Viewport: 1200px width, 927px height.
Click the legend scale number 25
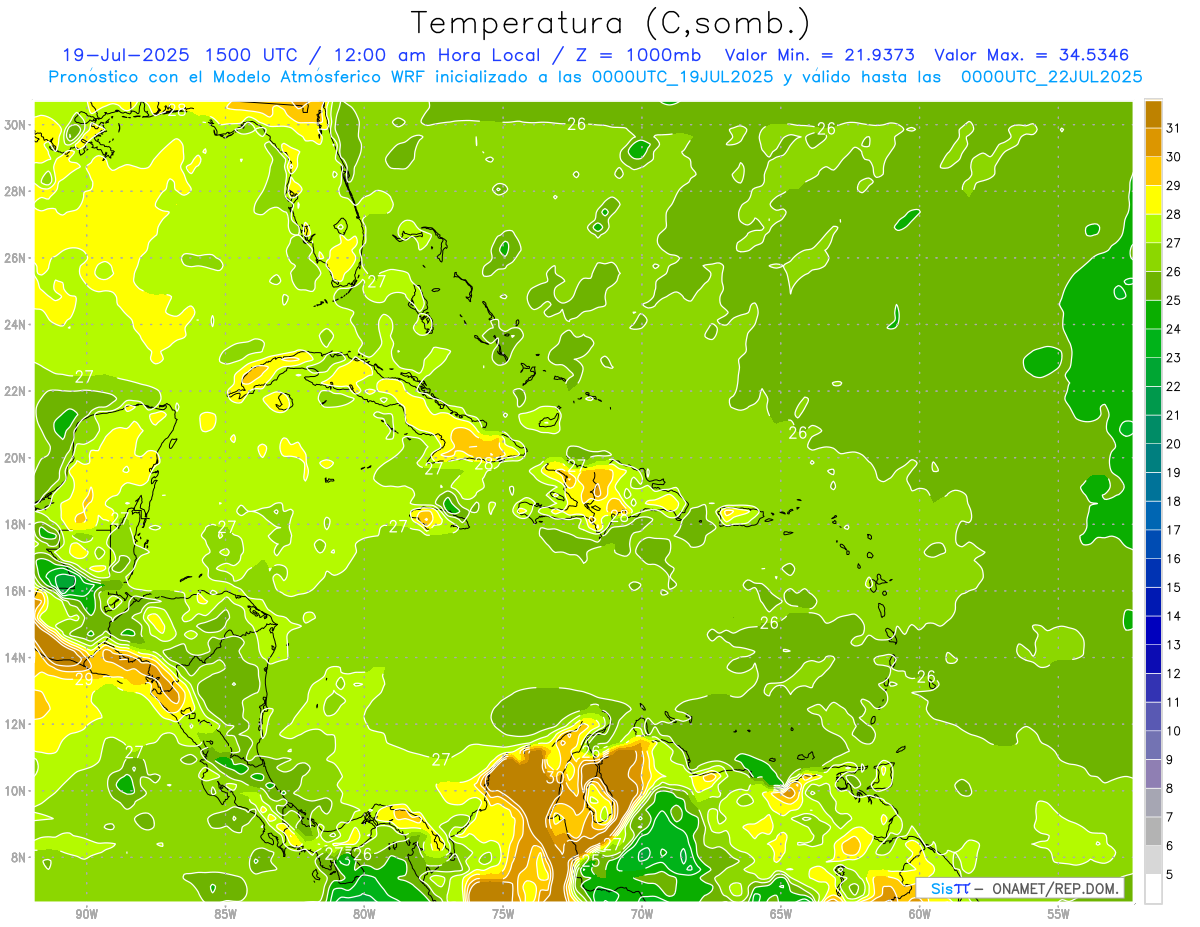[1174, 300]
